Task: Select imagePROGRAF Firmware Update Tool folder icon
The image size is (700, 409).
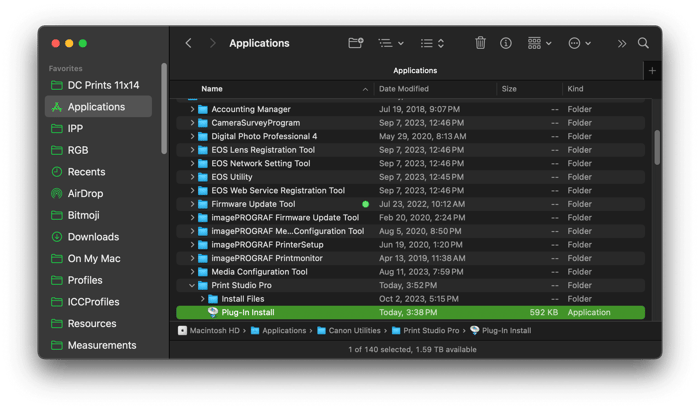Action: [203, 217]
